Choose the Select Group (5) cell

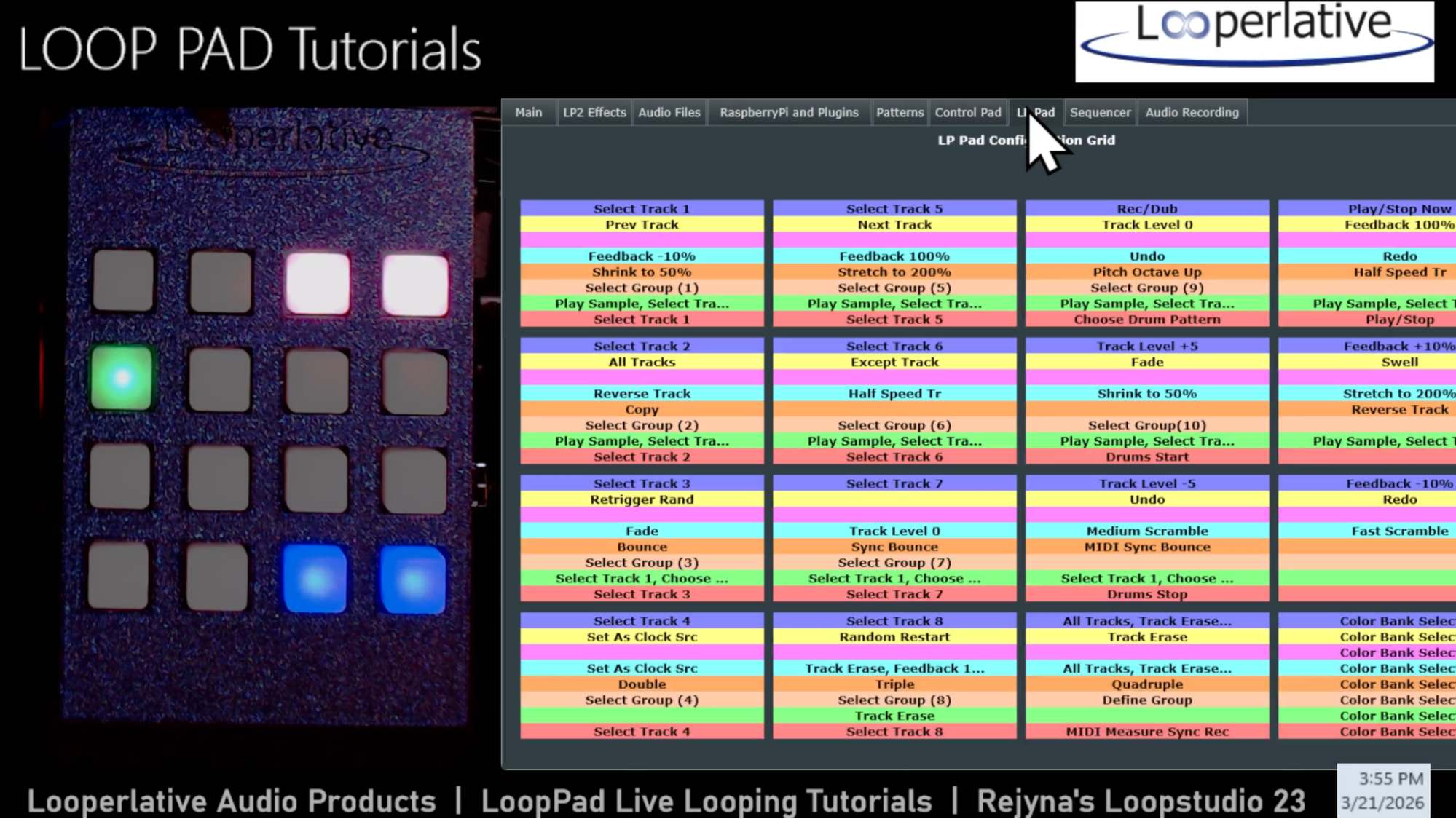coord(894,288)
